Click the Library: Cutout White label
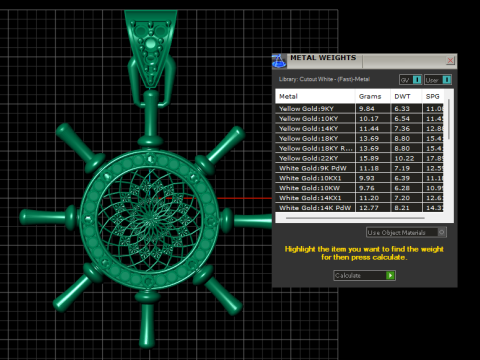The width and height of the screenshot is (480, 360). coord(324,79)
